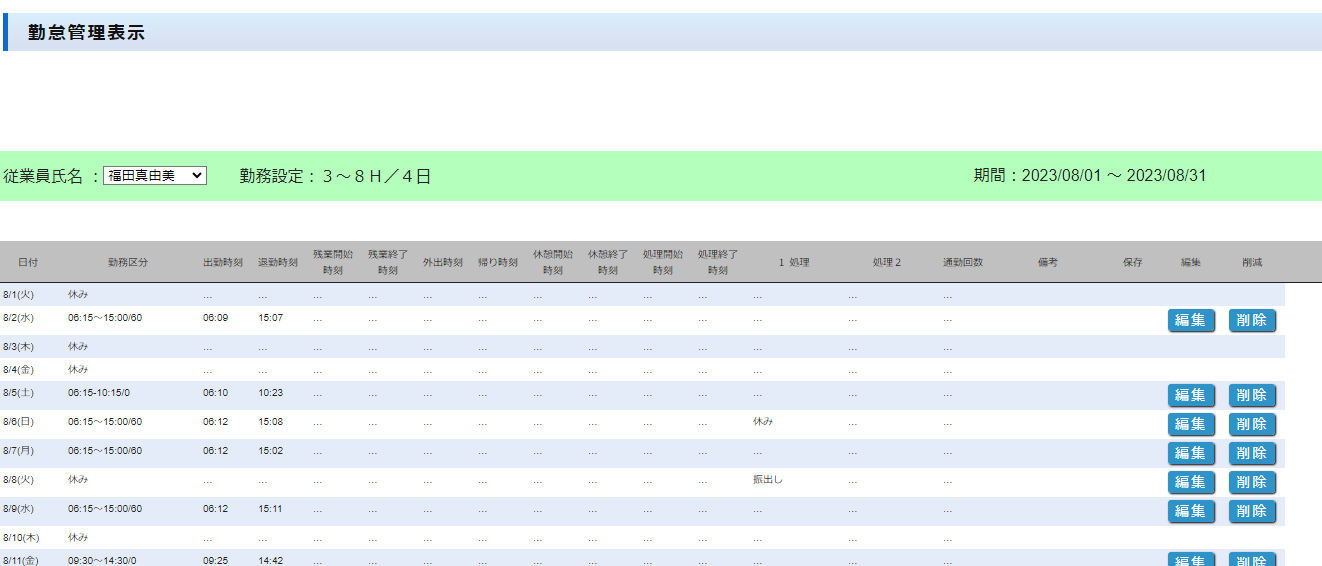Open the 従業員氏名 employee dropdown
The height and width of the screenshot is (566, 1322).
[155, 175]
